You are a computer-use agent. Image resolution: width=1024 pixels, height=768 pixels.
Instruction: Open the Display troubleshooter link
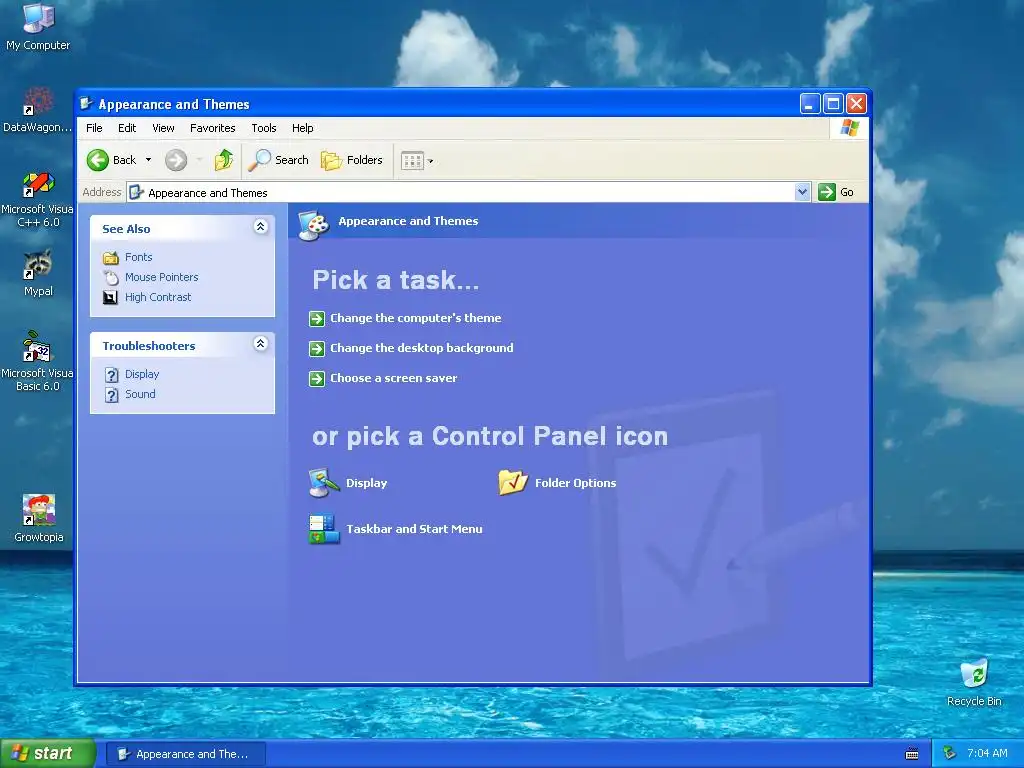point(142,374)
